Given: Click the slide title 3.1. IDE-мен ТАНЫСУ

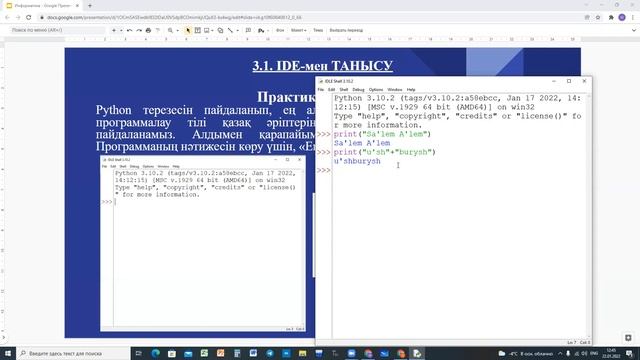Looking at the screenshot, I should click(322, 66).
